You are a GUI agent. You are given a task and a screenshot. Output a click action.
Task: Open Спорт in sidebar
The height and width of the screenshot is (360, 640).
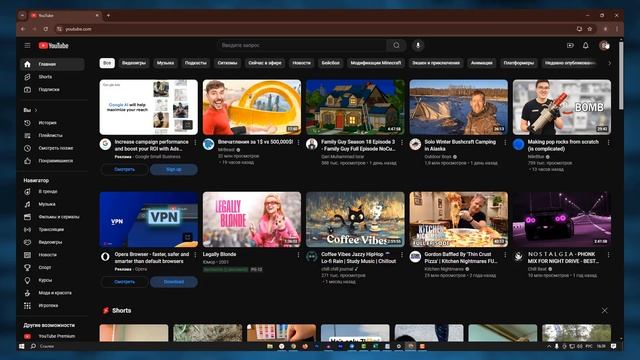(52, 267)
